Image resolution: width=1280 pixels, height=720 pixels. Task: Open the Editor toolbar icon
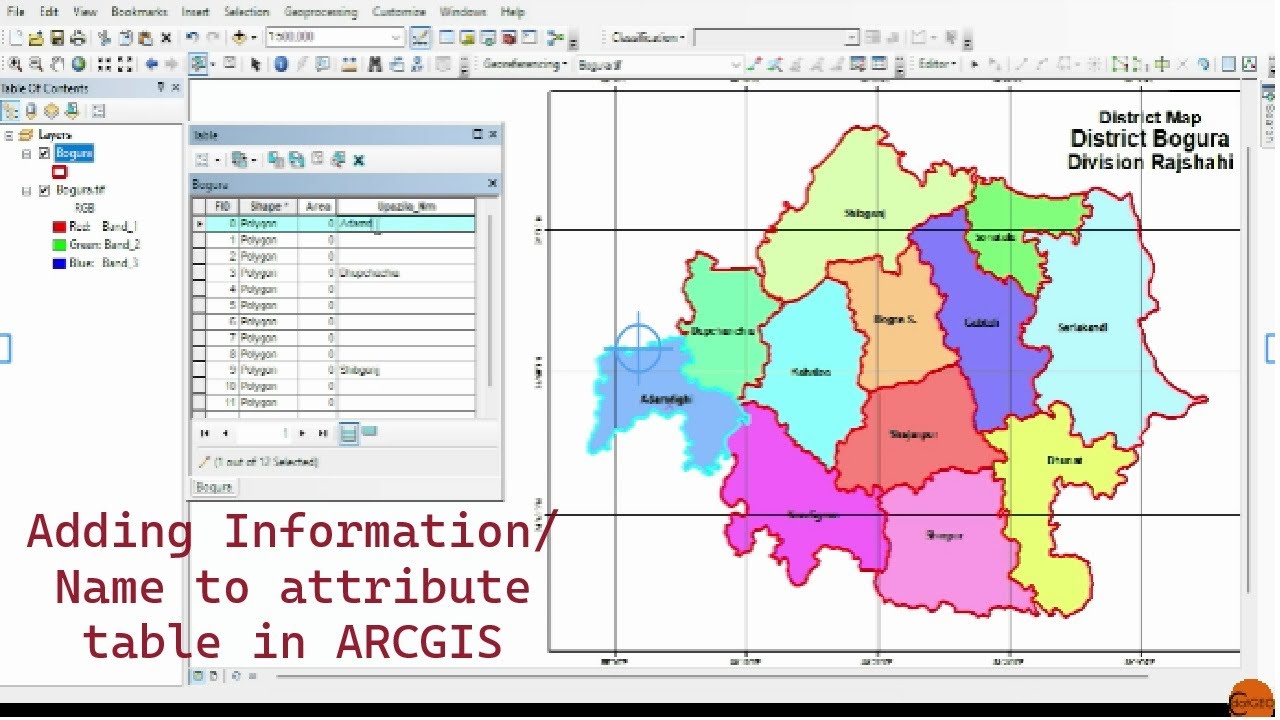(x=422, y=38)
